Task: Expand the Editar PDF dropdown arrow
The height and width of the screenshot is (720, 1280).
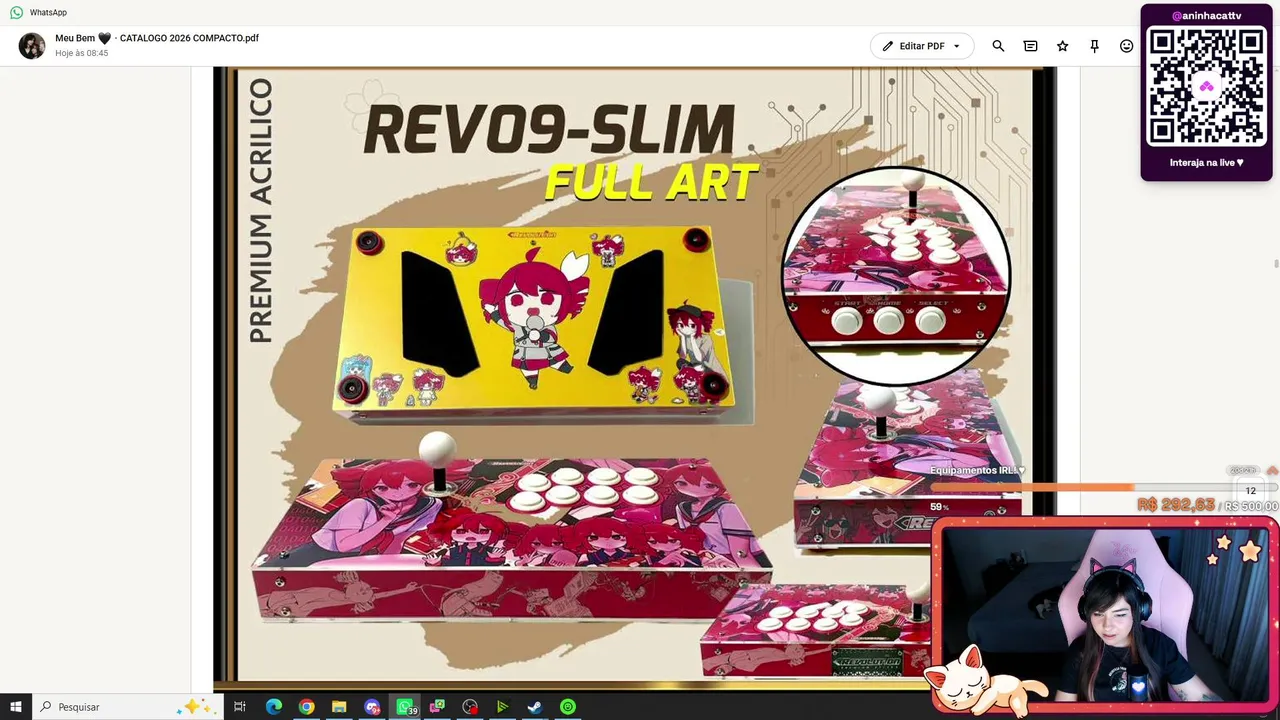Action: (x=957, y=46)
